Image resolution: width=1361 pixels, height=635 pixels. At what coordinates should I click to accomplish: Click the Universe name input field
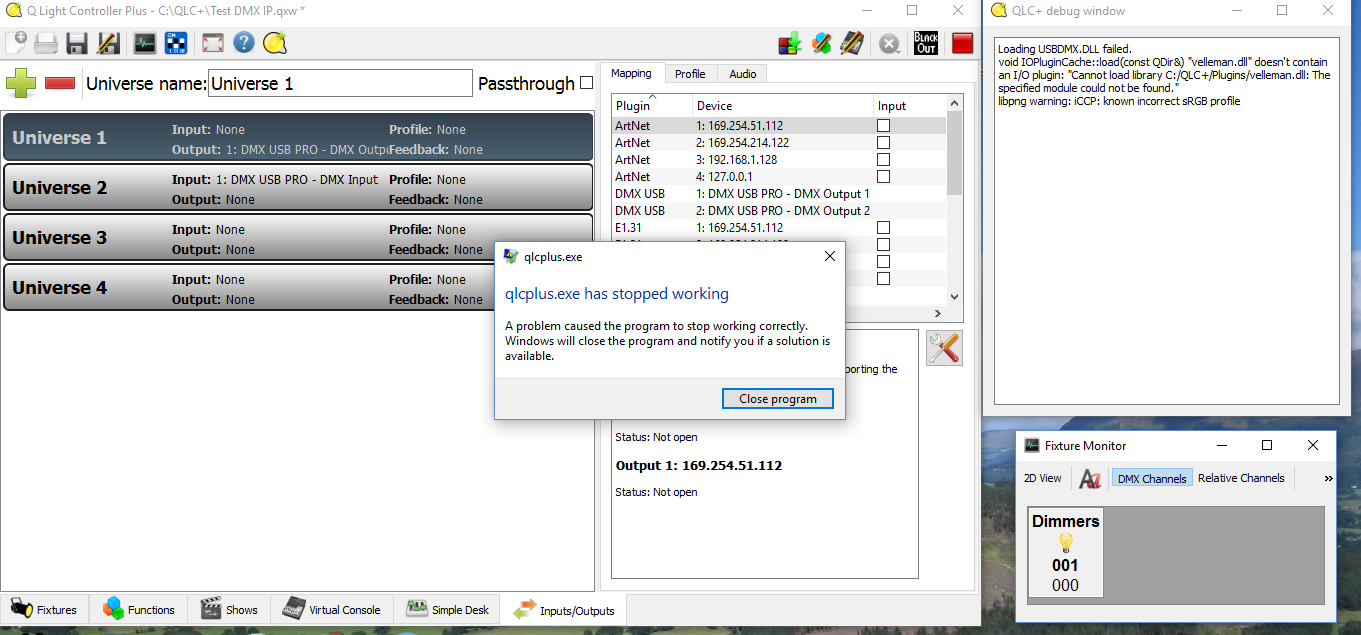(340, 84)
